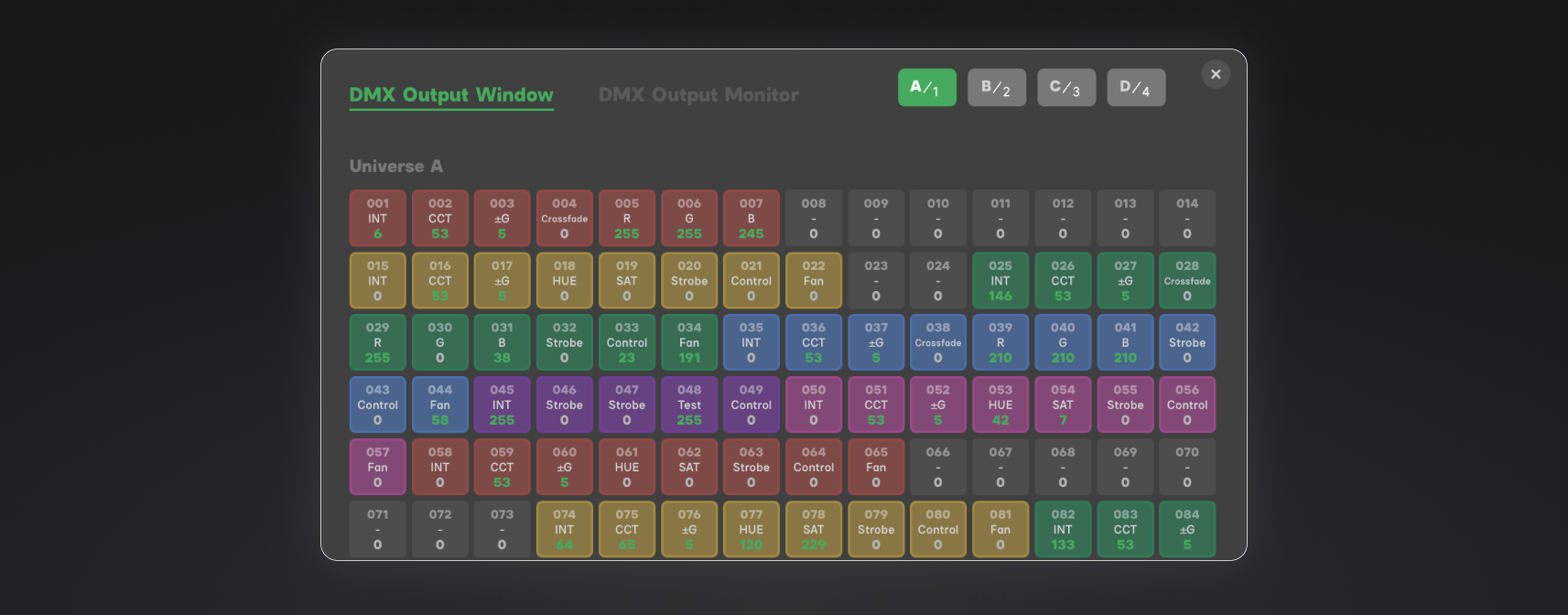1568x615 pixels.
Task: Click channel 020 Strobe cell
Action: pyautogui.click(x=689, y=280)
